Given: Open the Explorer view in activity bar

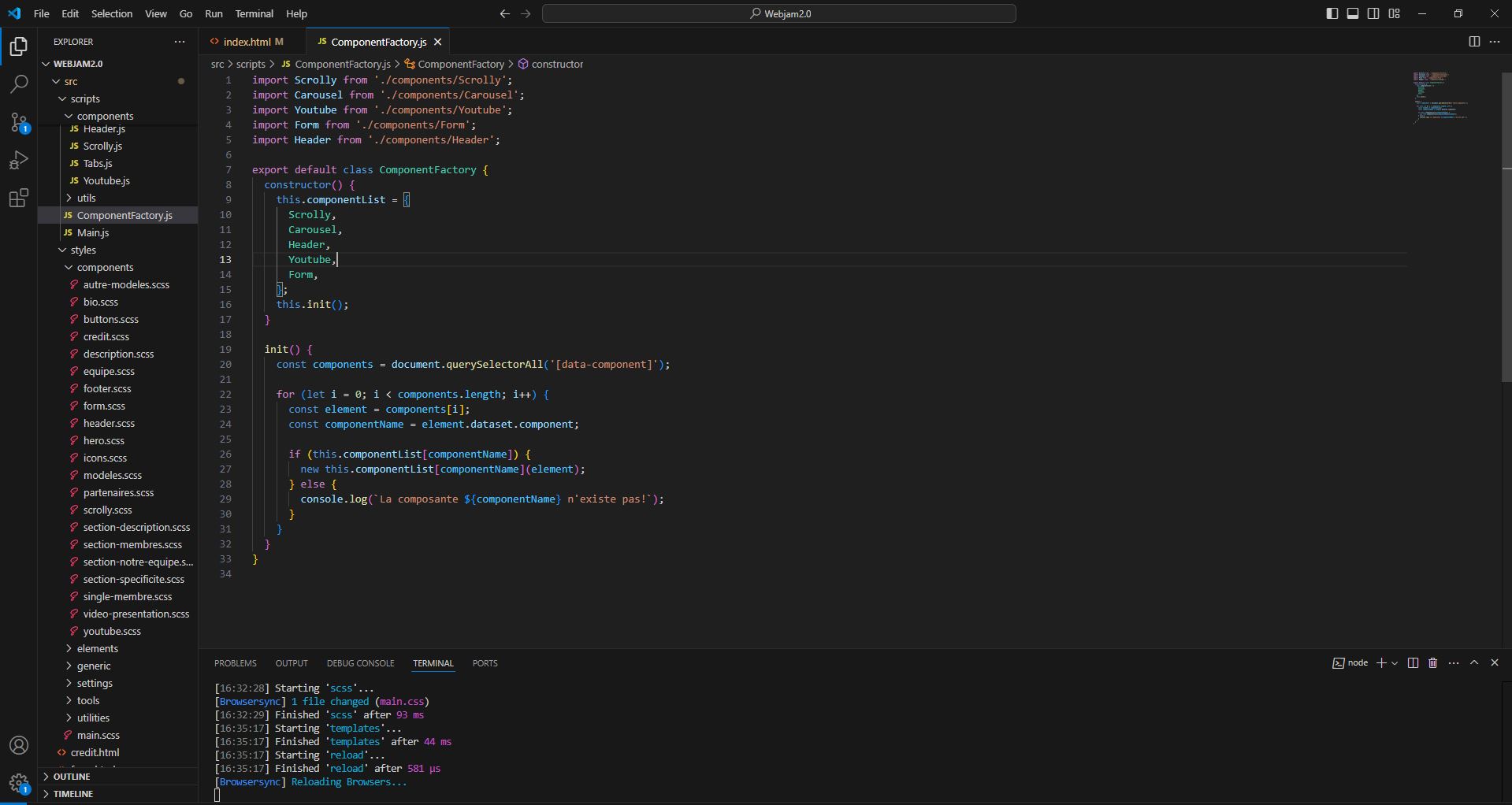Looking at the screenshot, I should point(19,46).
